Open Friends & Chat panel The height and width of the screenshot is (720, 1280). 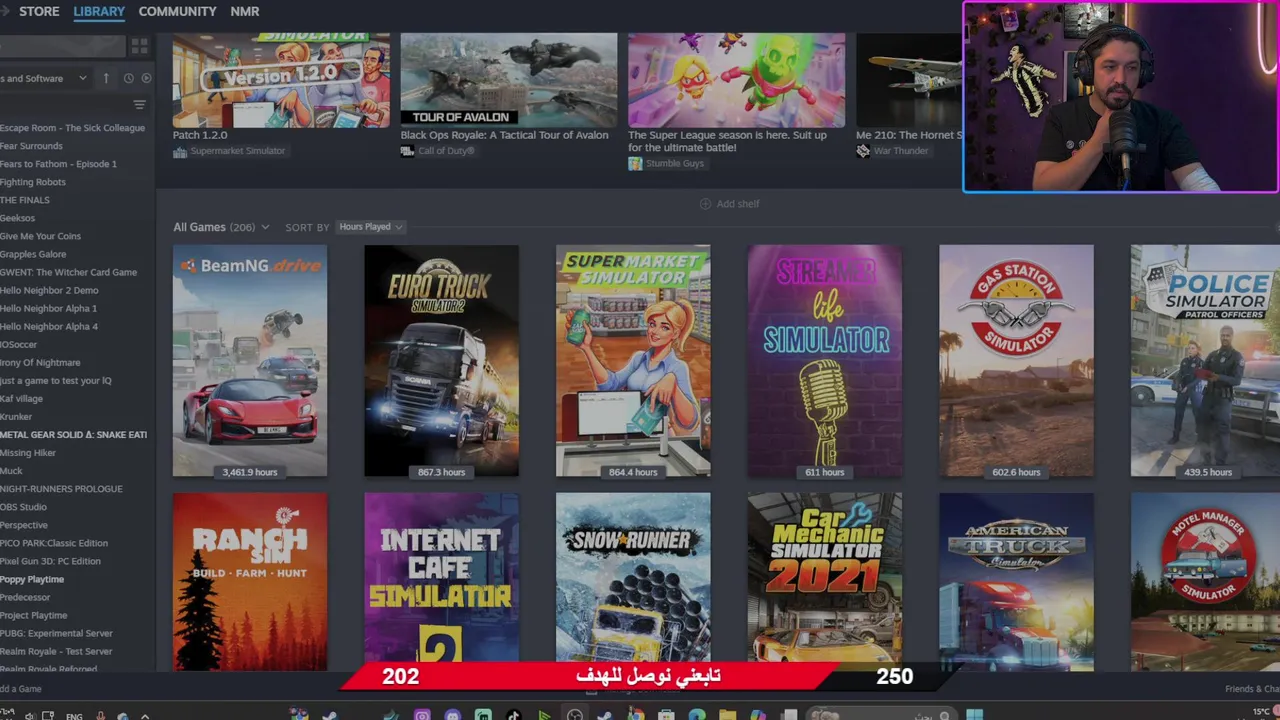point(1252,689)
